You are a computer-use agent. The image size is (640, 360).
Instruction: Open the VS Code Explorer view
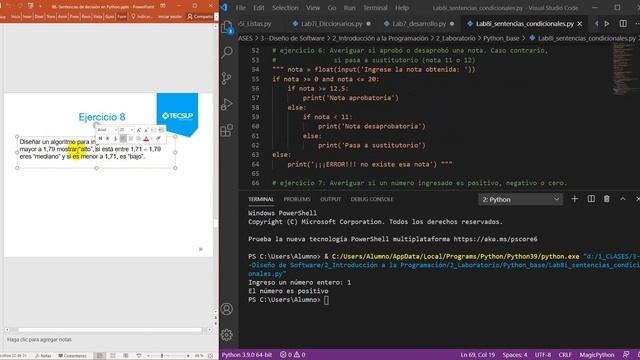[x=227, y=27]
